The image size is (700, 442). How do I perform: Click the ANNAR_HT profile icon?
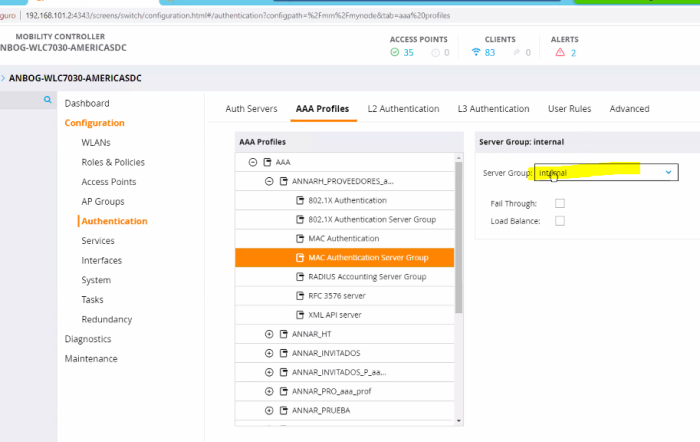tap(283, 334)
